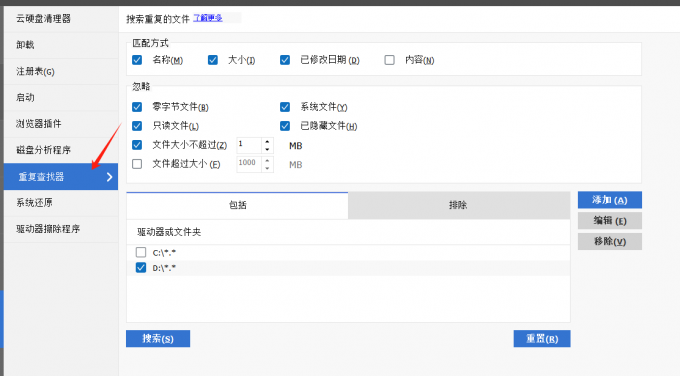This screenshot has width=680, height=376.
Task: Decrease the minimum file size spinner
Action: point(267,149)
